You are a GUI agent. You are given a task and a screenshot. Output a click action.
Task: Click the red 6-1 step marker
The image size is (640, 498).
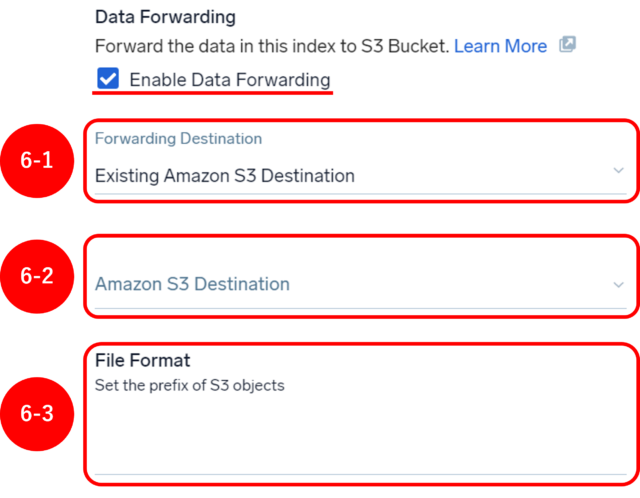coord(37,161)
